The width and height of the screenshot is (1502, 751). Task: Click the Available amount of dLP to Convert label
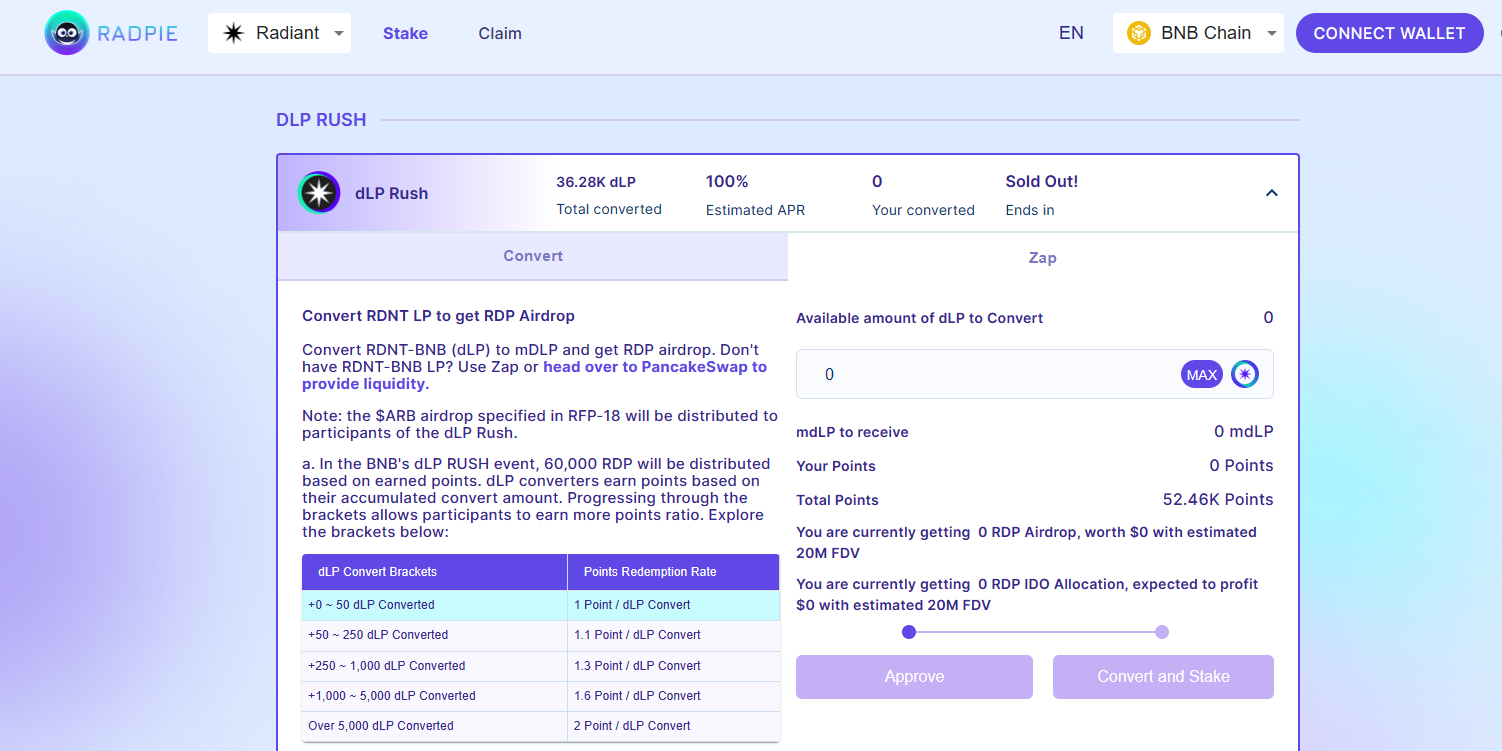(x=920, y=318)
